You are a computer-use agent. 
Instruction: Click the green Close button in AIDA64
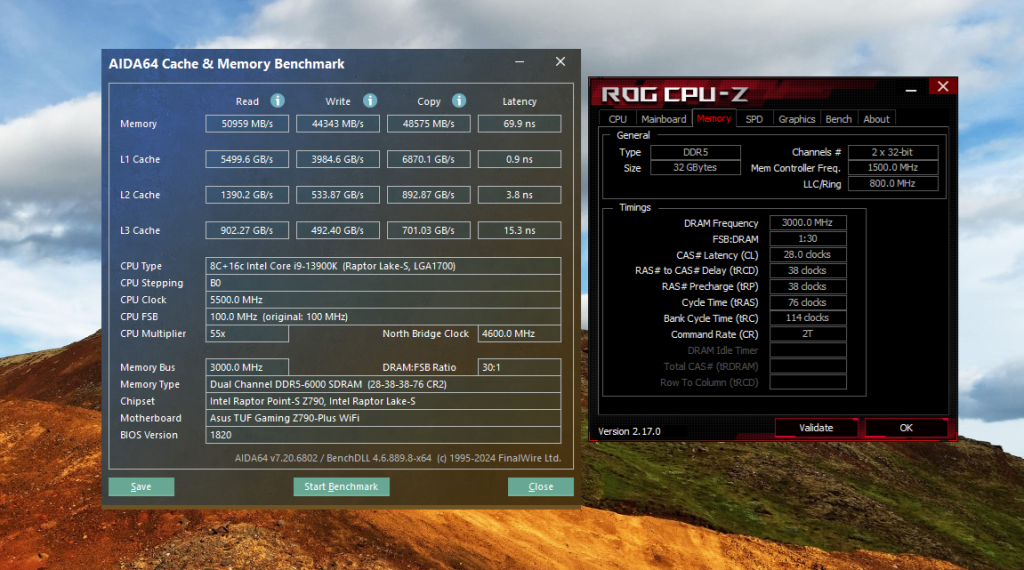540,487
